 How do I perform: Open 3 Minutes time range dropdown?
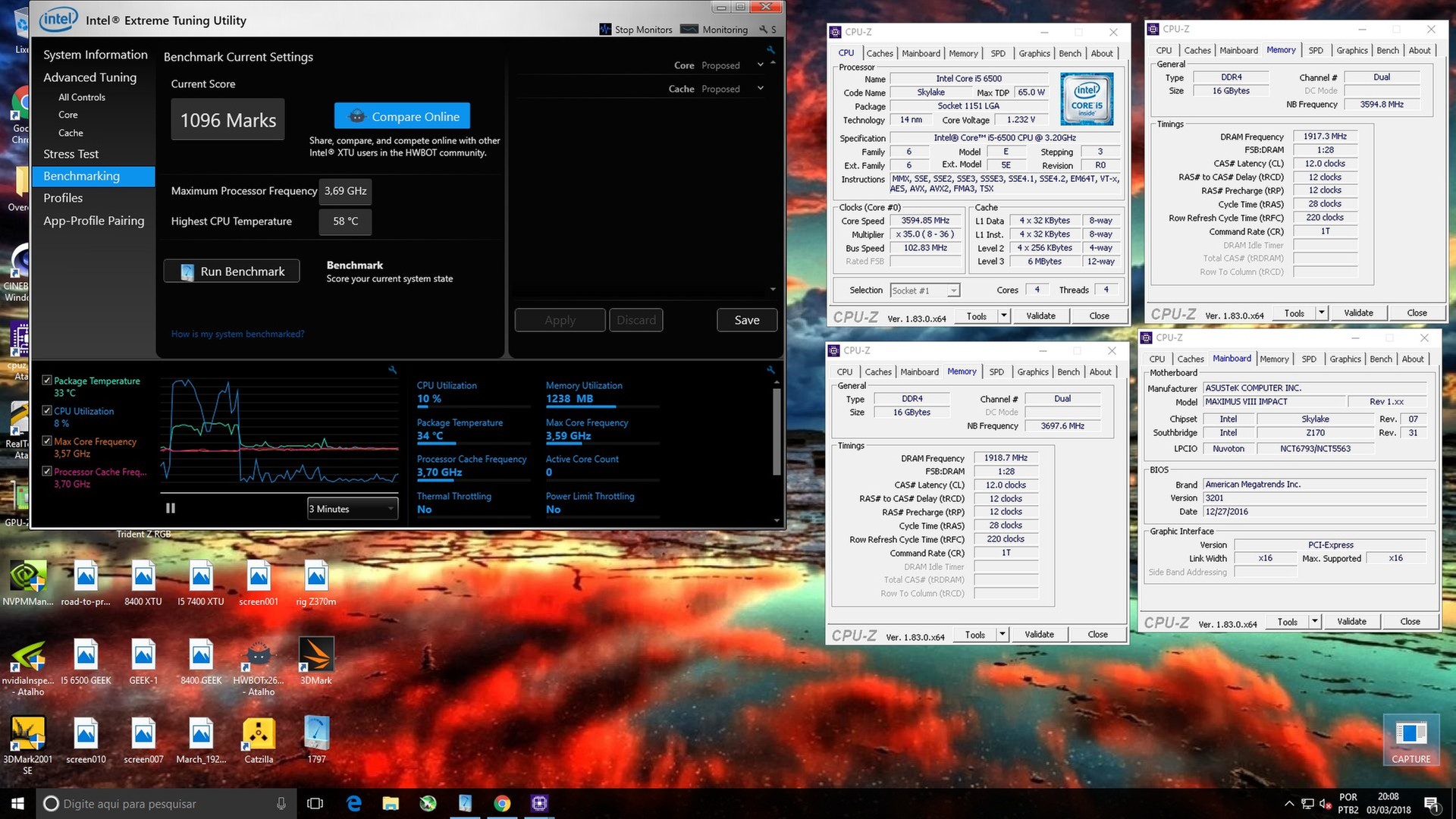[x=353, y=509]
